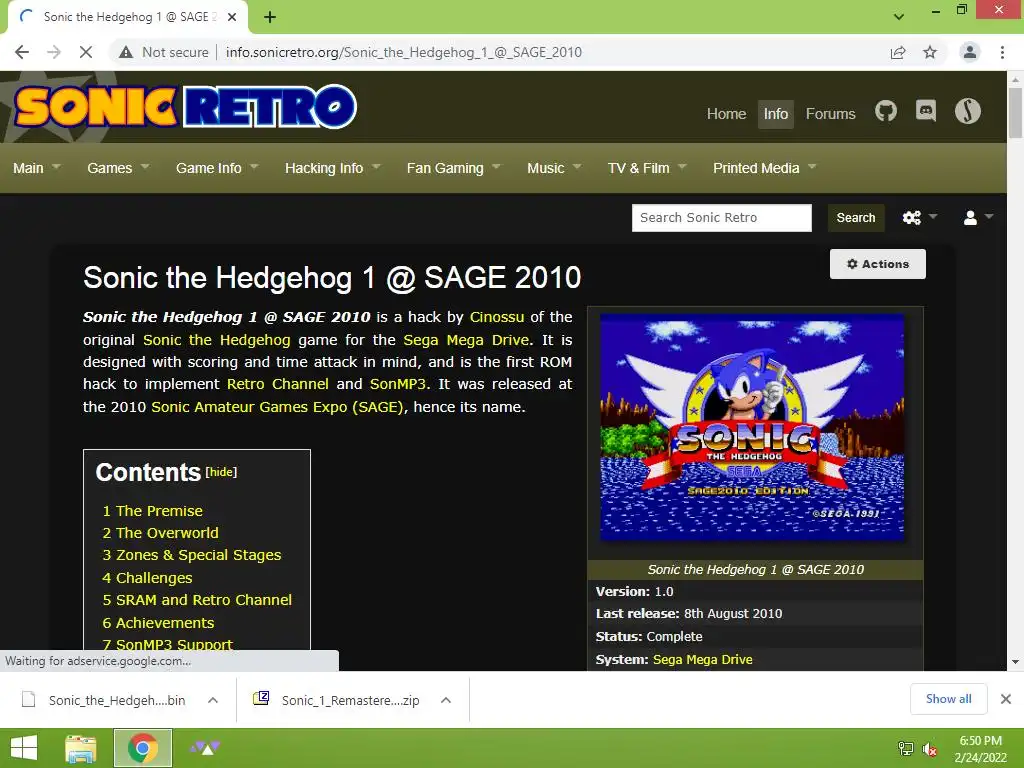Click the gear Actions button
Screen dimensions: 1024x768
(878, 264)
